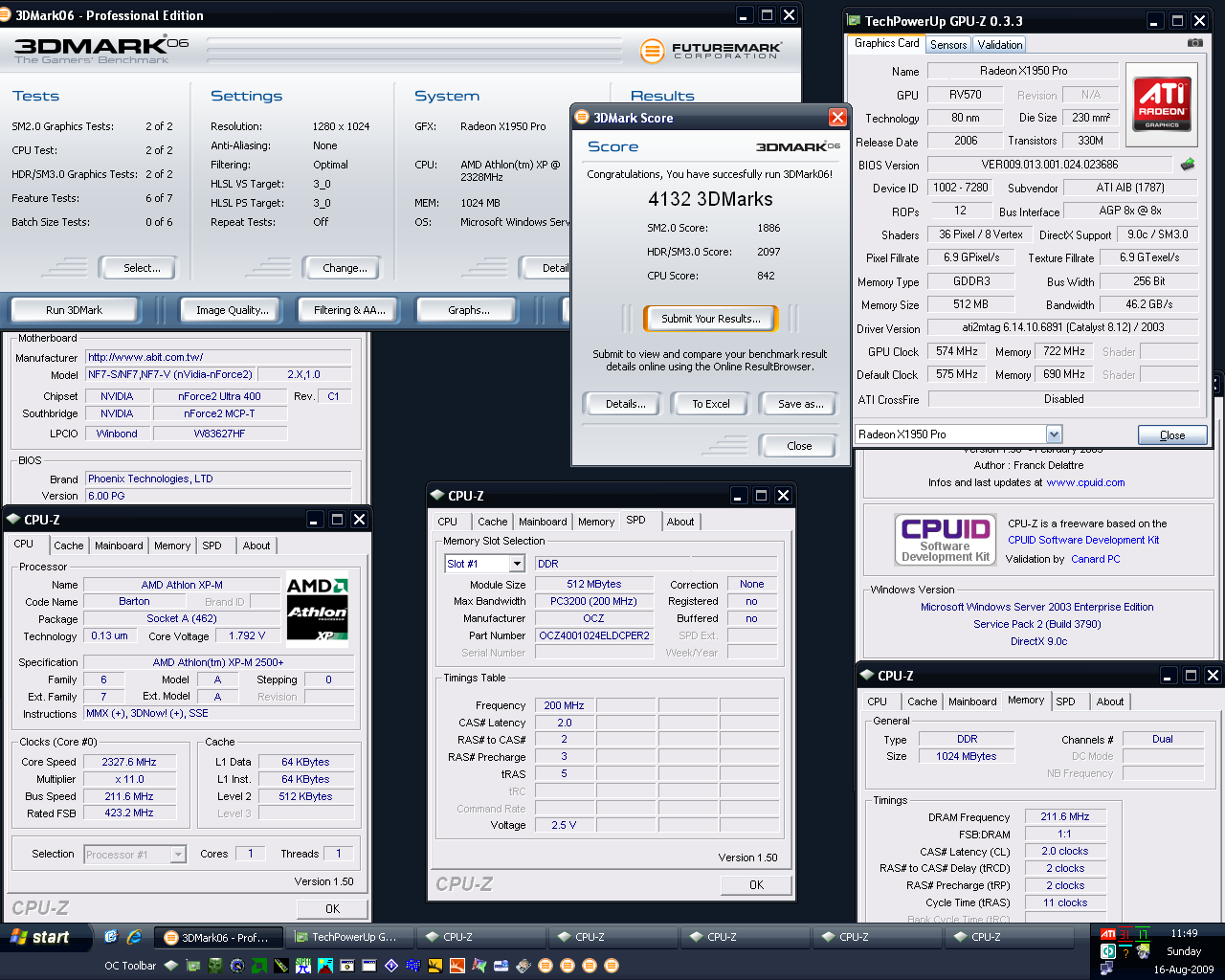Click the green face icon in OC Toolbar
This screenshot has width=1225, height=980.
[x=216, y=966]
